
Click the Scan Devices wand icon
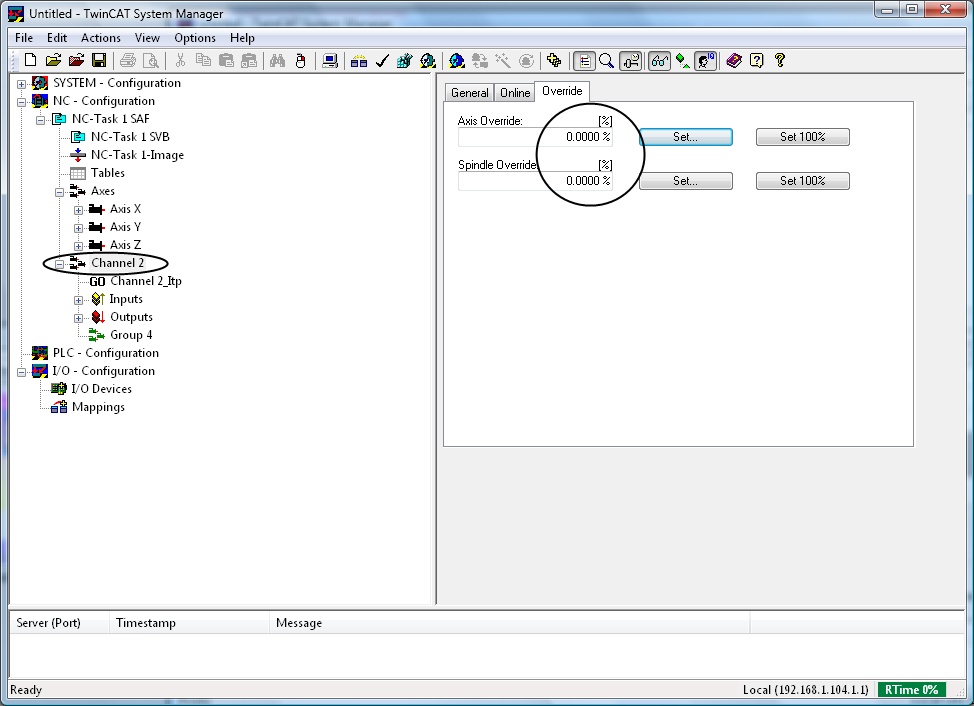click(503, 60)
